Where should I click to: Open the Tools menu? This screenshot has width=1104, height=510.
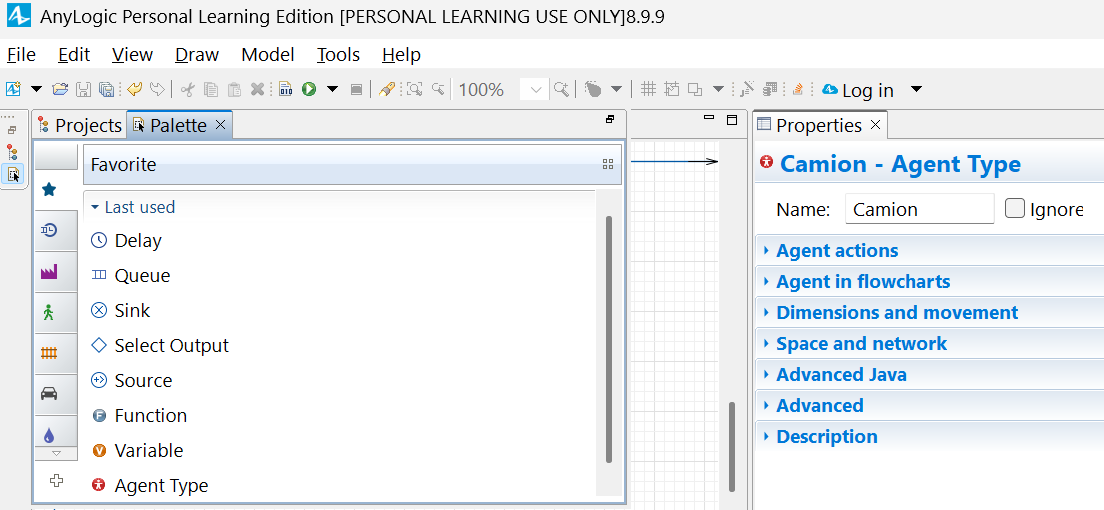point(338,54)
